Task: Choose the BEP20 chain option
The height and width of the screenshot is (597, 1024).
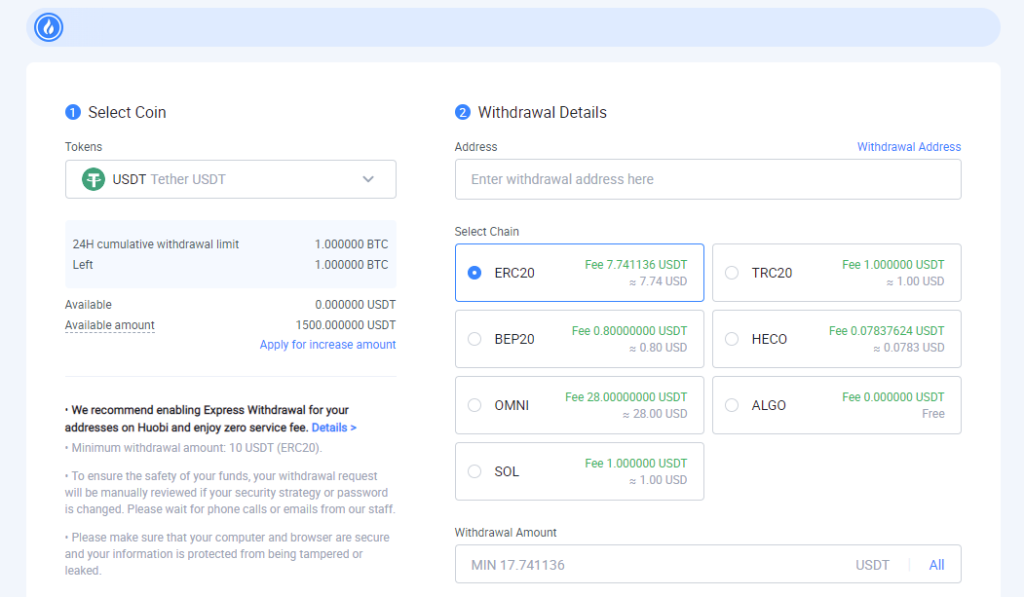Action: pos(579,339)
